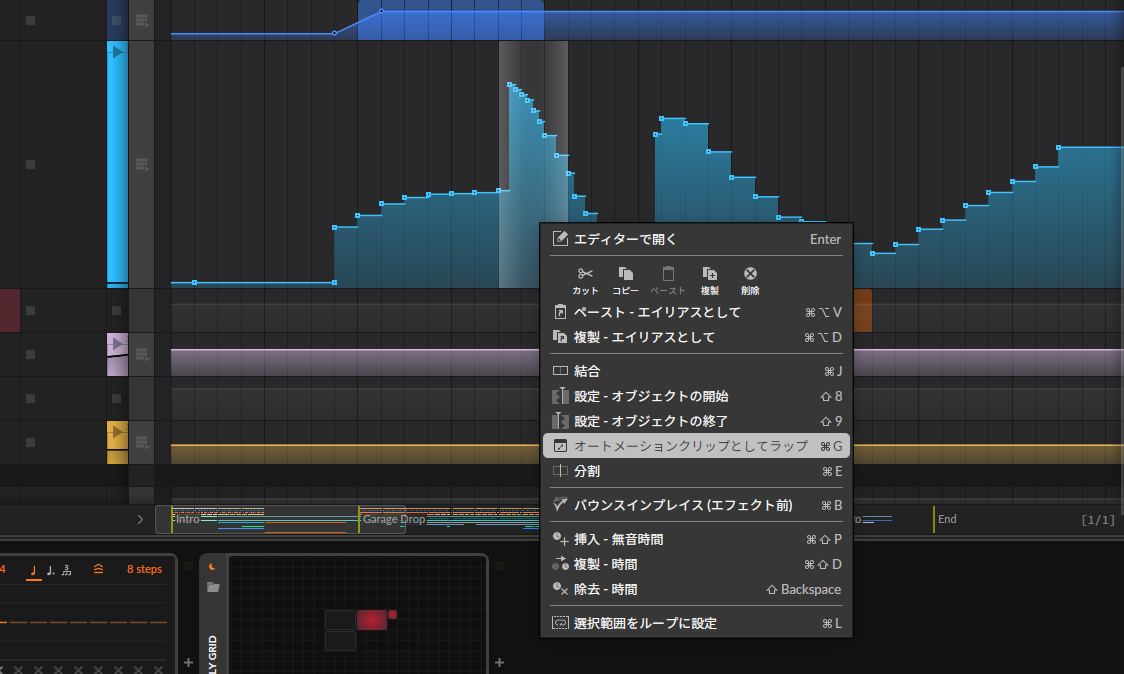Click the orange stacked arrows pattern icon
Viewport: 1124px width, 674px height.
pyautogui.click(x=98, y=570)
